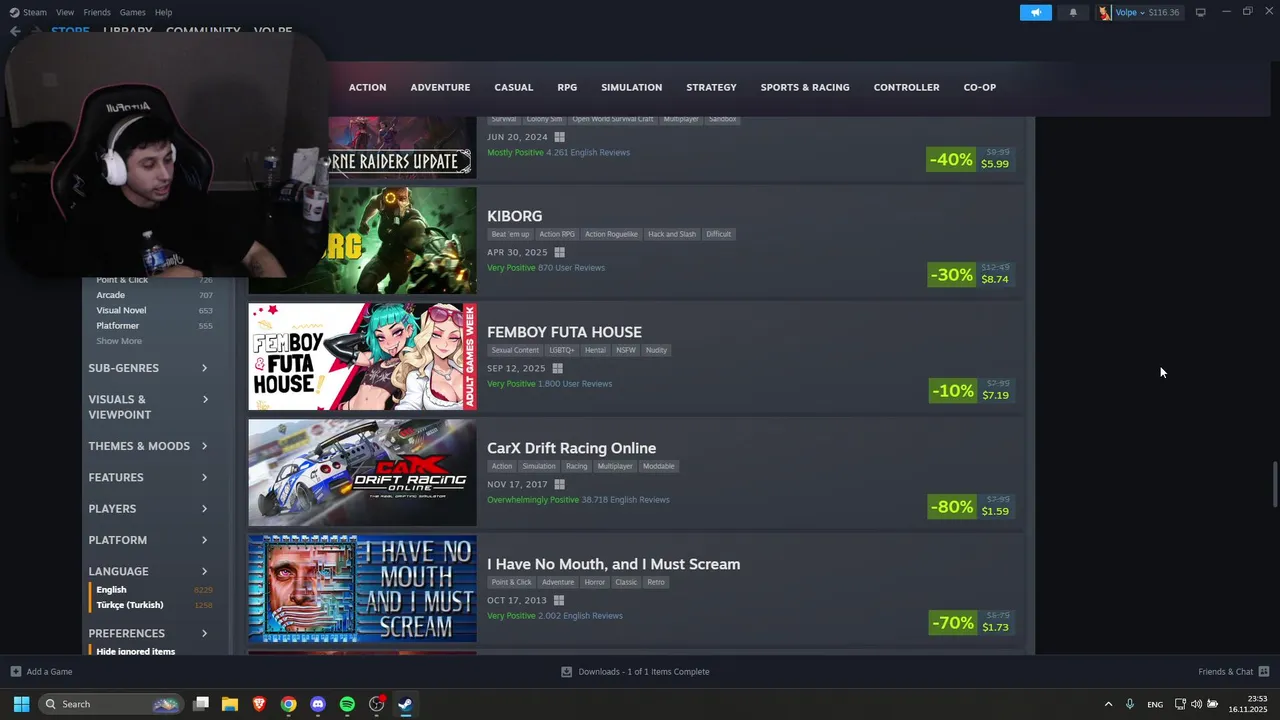Click Show More under the genre list
Viewport: 1280px width, 720px height.
pos(119,341)
